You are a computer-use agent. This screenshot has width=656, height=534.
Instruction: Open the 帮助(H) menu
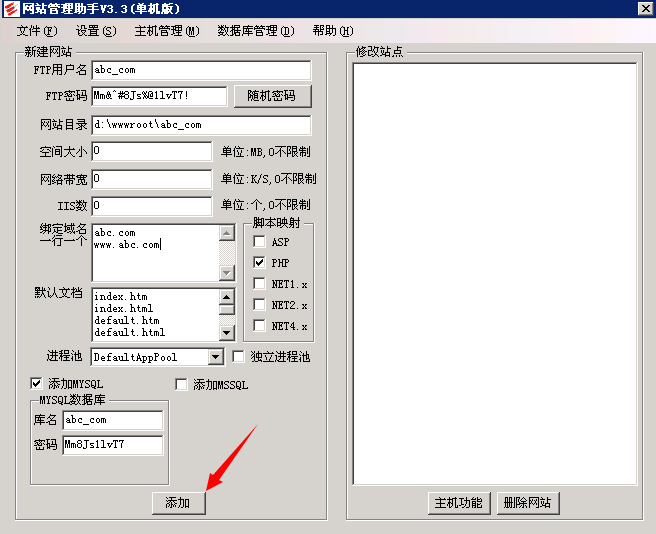click(333, 31)
